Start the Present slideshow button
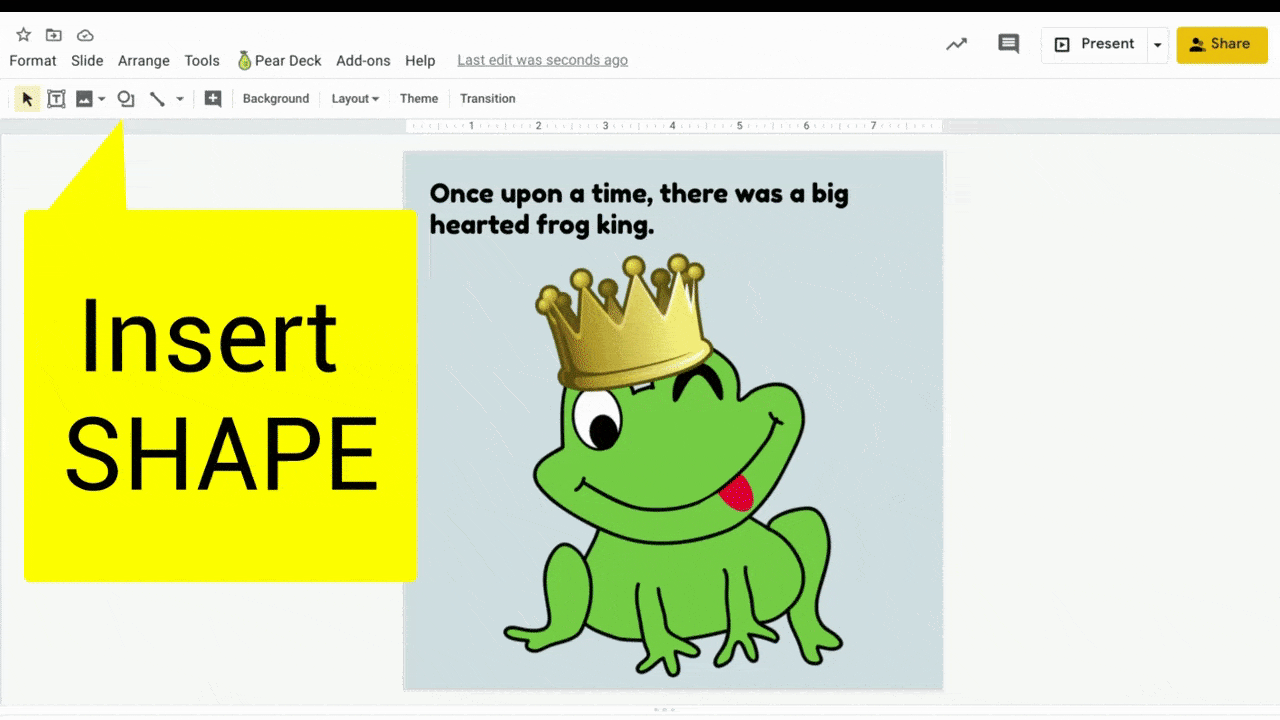The image size is (1280, 720). click(x=1094, y=45)
